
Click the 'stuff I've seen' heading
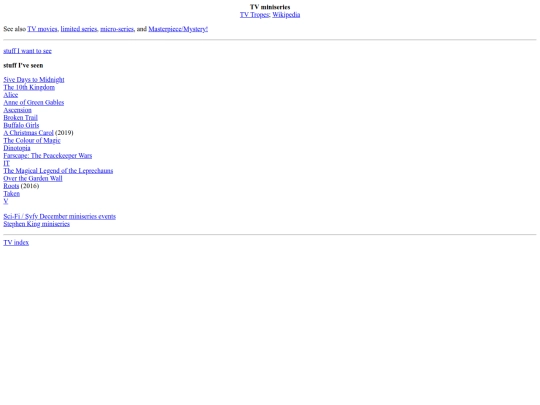click(23, 65)
